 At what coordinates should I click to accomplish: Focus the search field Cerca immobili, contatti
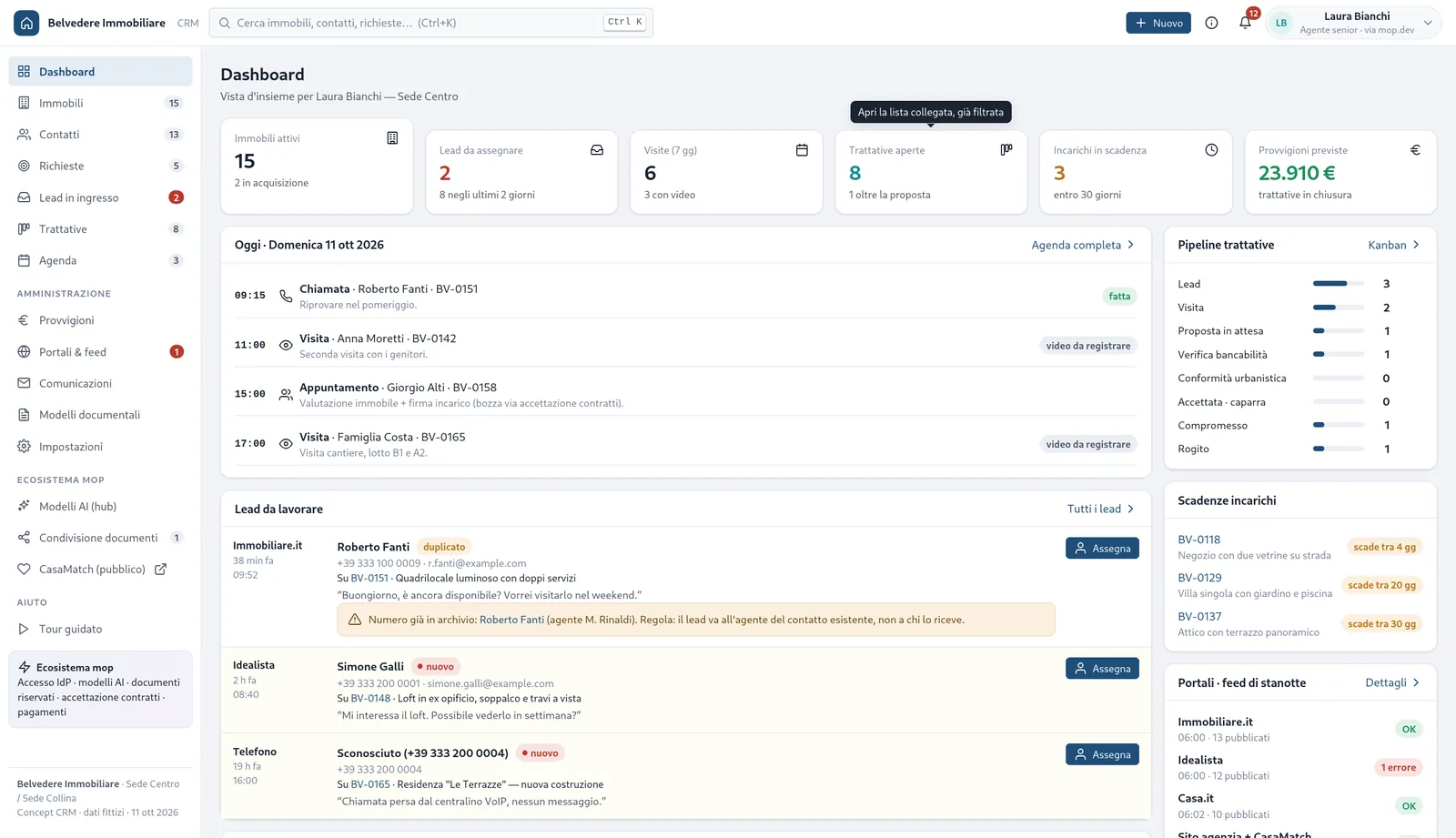[x=431, y=23]
